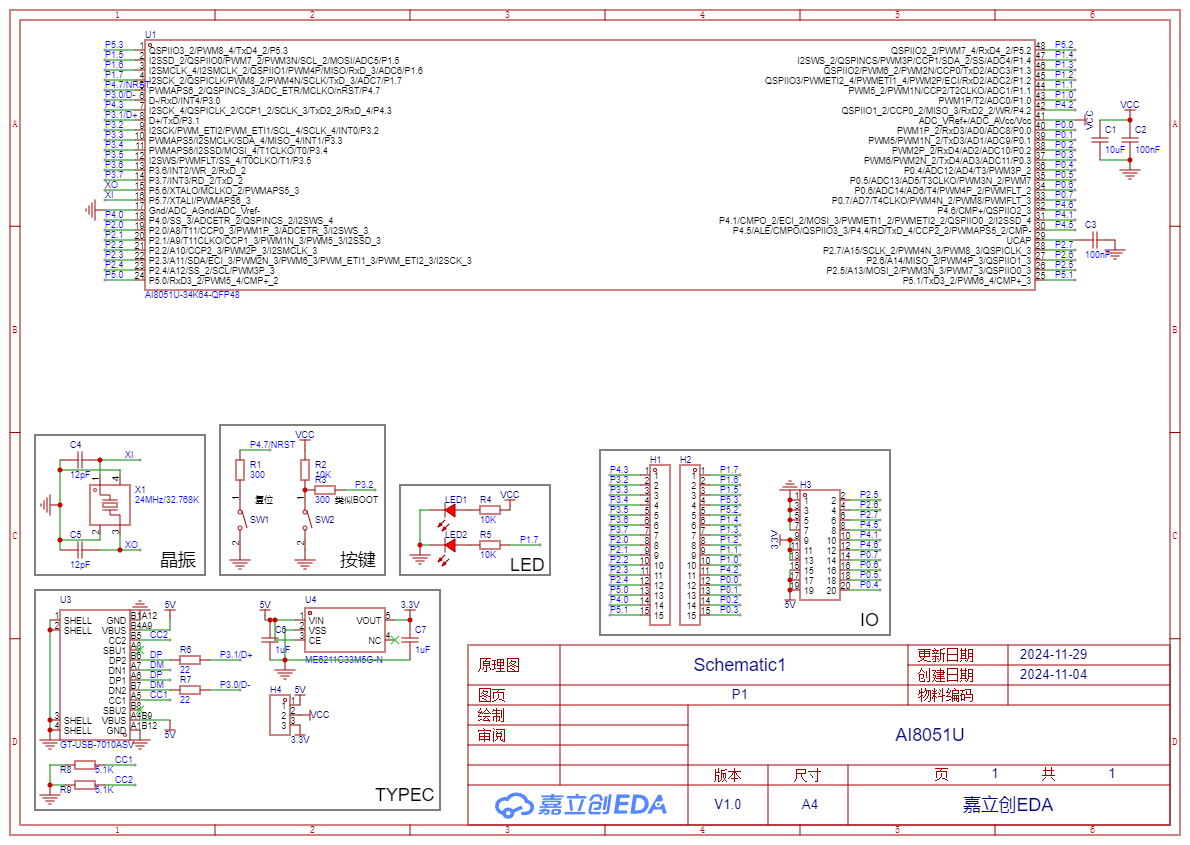
Task: Click the AI8051U project name in title block
Action: click(x=929, y=734)
